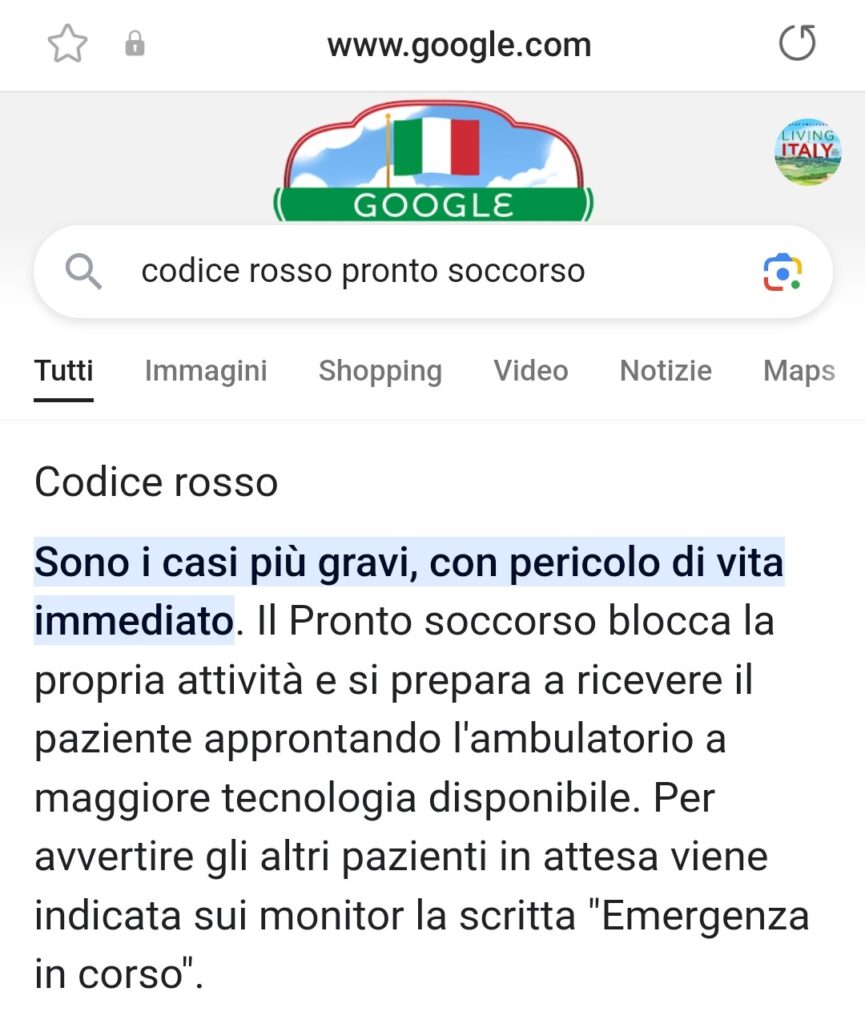865x1024 pixels.
Task: Switch to the Maps tab
Action: (799, 371)
